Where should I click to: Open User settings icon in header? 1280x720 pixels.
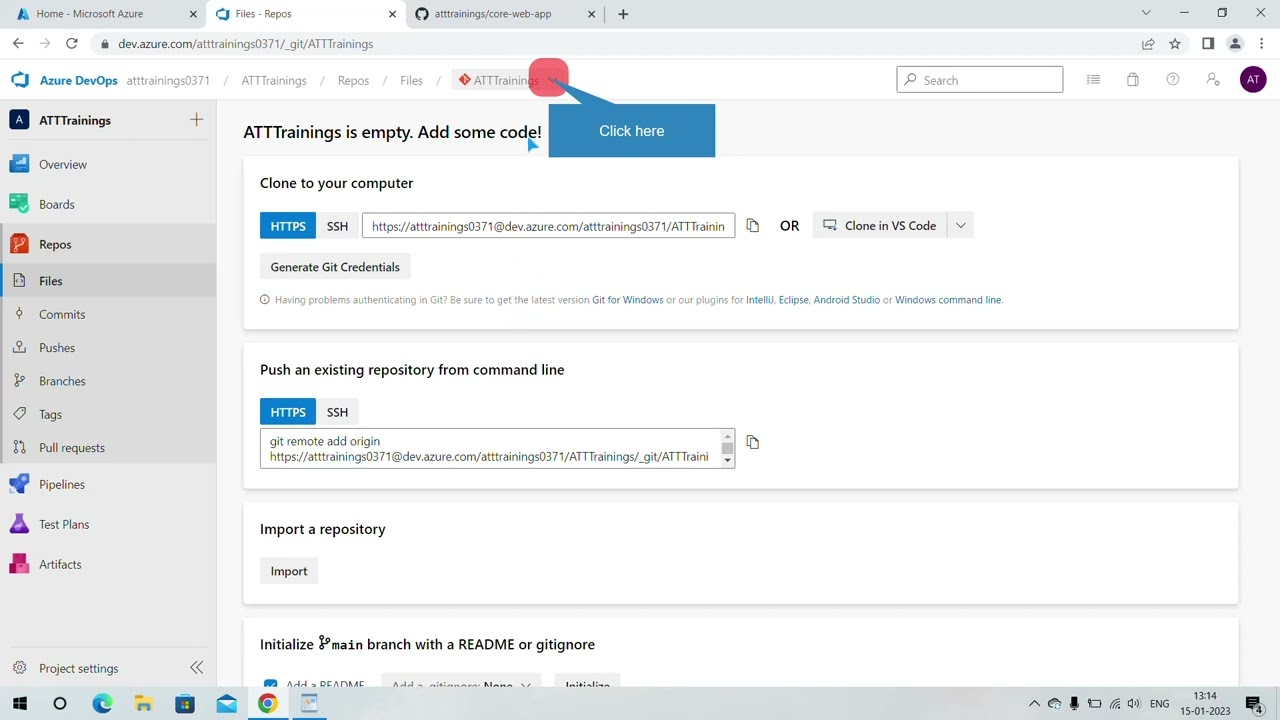point(1213,80)
